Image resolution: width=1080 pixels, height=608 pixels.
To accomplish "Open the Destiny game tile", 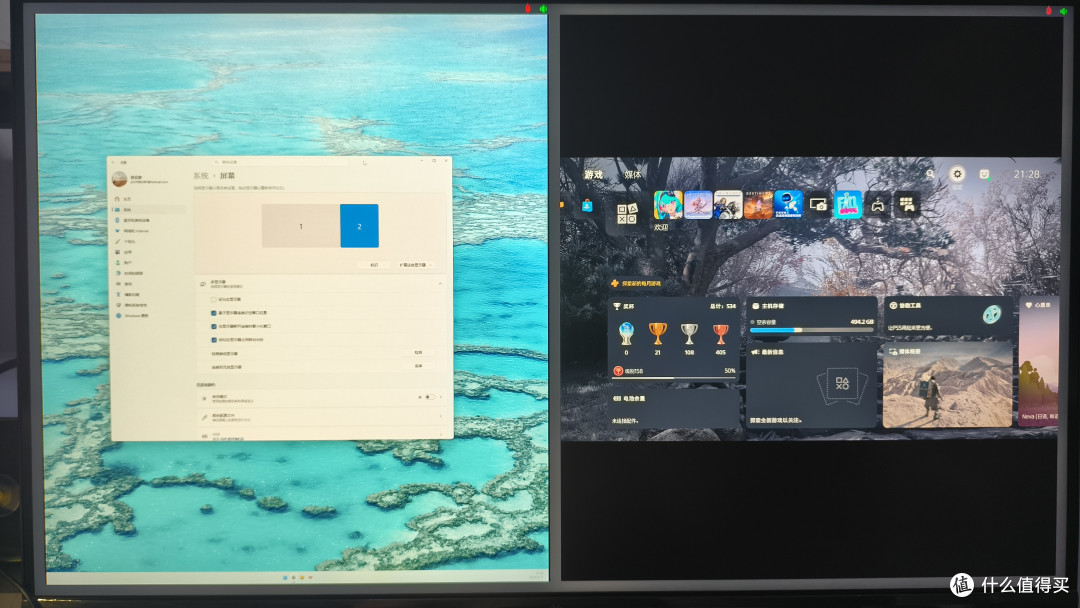I will (758, 205).
